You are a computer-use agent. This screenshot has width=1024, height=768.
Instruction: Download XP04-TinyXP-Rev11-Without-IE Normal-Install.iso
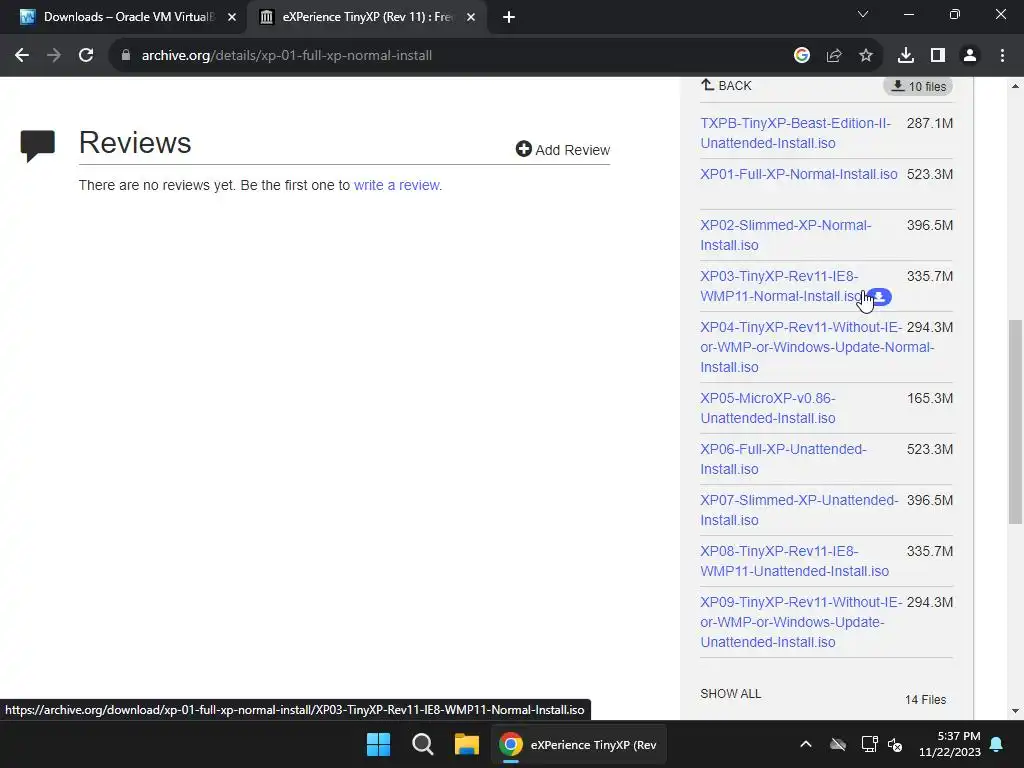(817, 347)
